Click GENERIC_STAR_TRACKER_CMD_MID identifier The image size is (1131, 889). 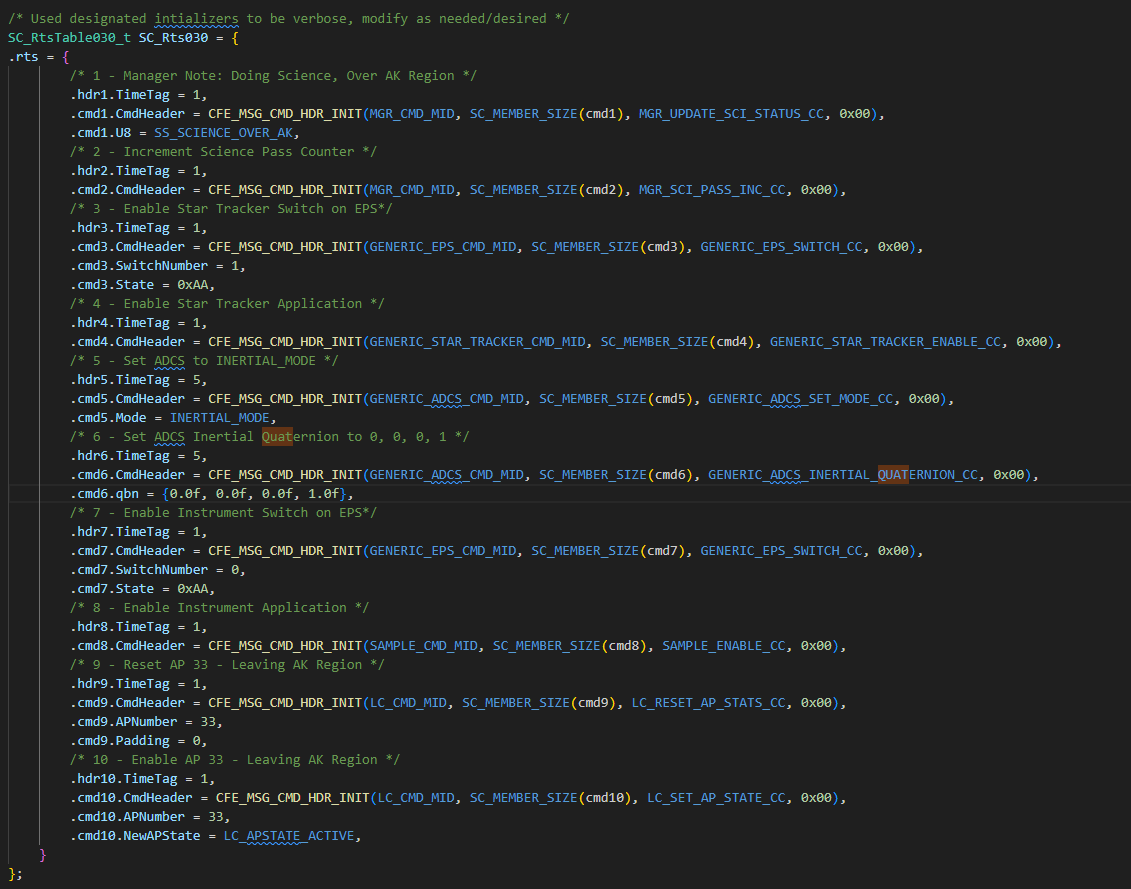pos(478,342)
